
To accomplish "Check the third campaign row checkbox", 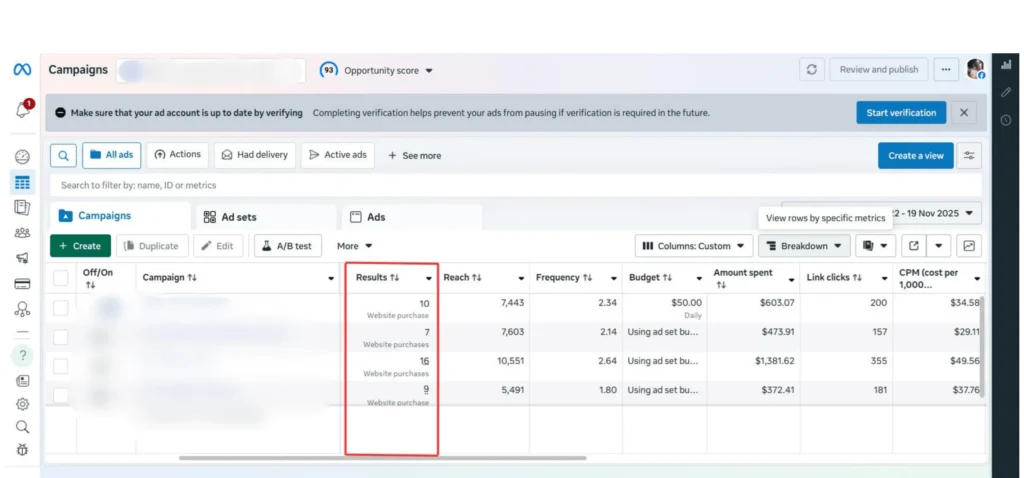I will (61, 366).
